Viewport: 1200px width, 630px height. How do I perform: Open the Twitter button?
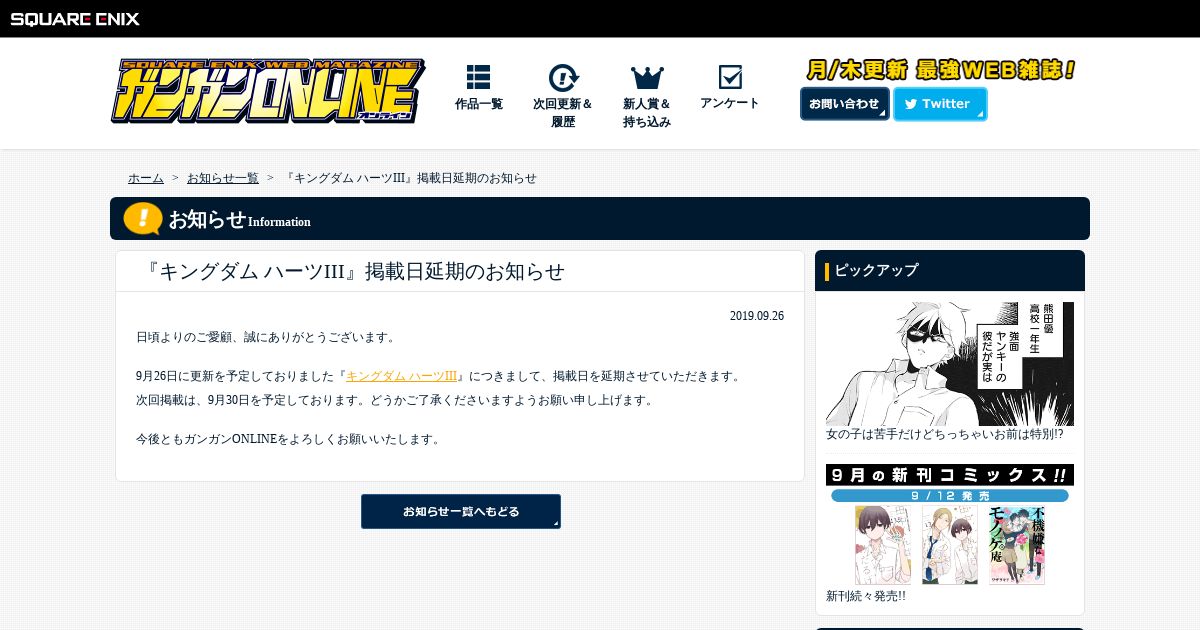(x=940, y=104)
